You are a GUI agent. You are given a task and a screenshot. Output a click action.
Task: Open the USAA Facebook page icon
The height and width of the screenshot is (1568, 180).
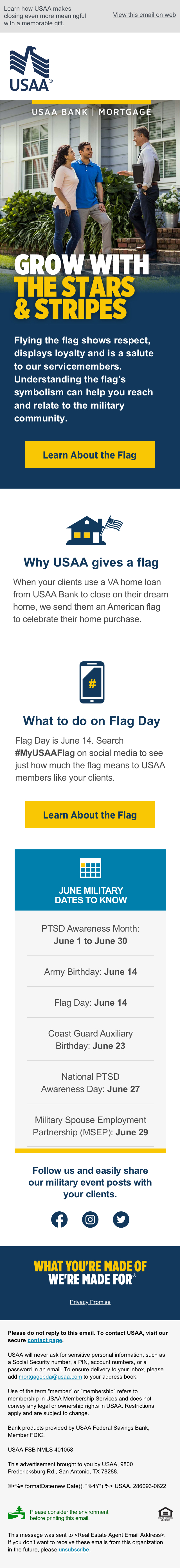click(59, 1219)
